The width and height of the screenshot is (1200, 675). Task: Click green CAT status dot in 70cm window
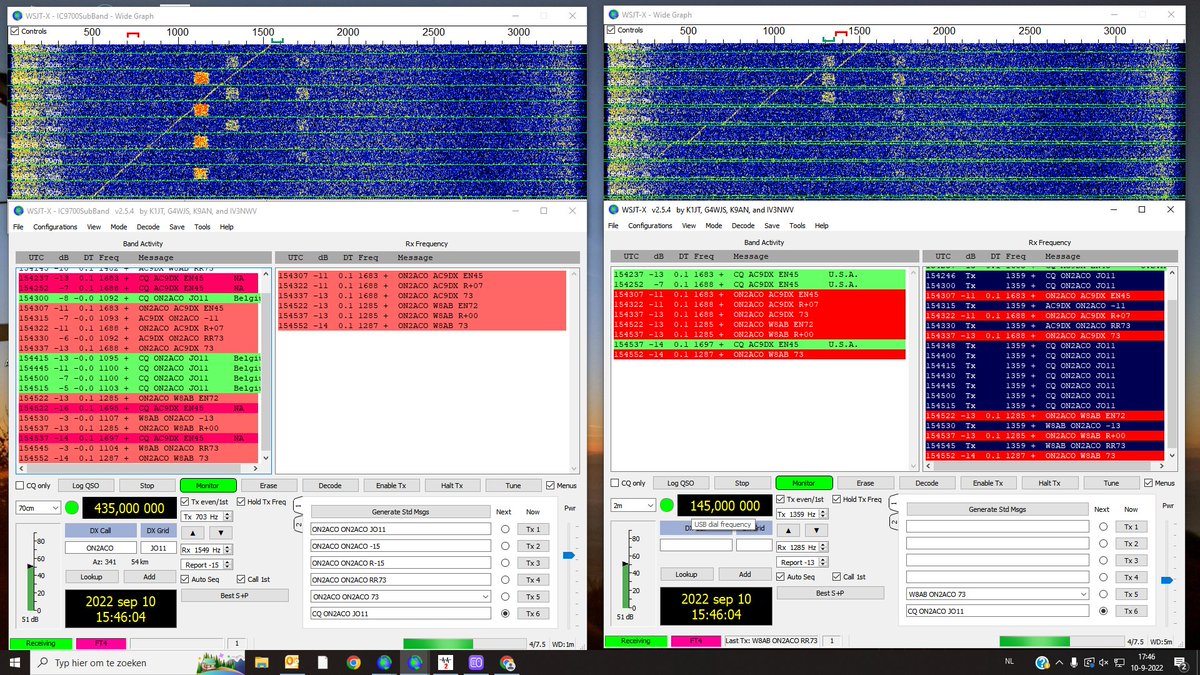pos(71,506)
